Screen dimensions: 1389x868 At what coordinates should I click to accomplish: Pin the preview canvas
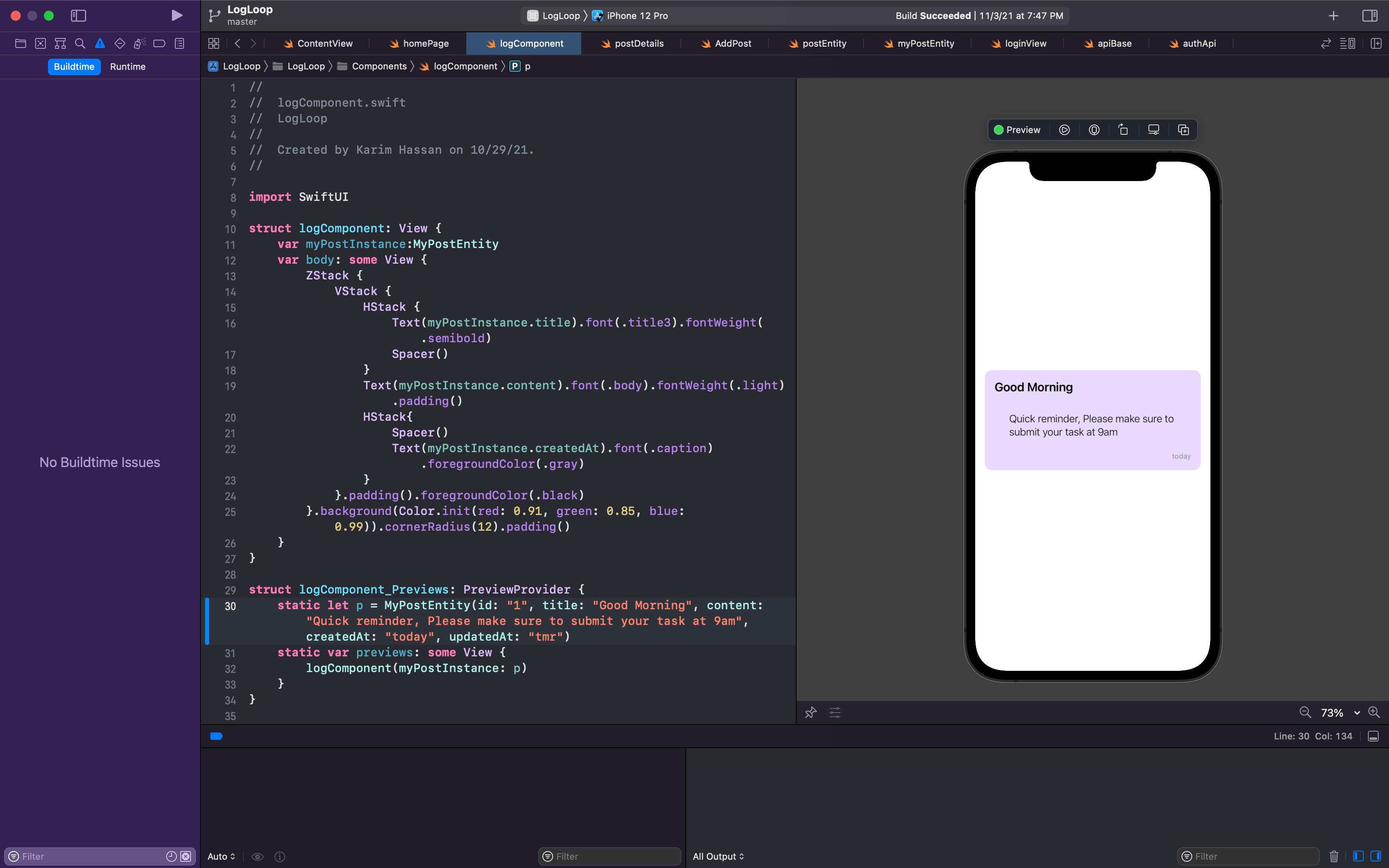point(810,713)
